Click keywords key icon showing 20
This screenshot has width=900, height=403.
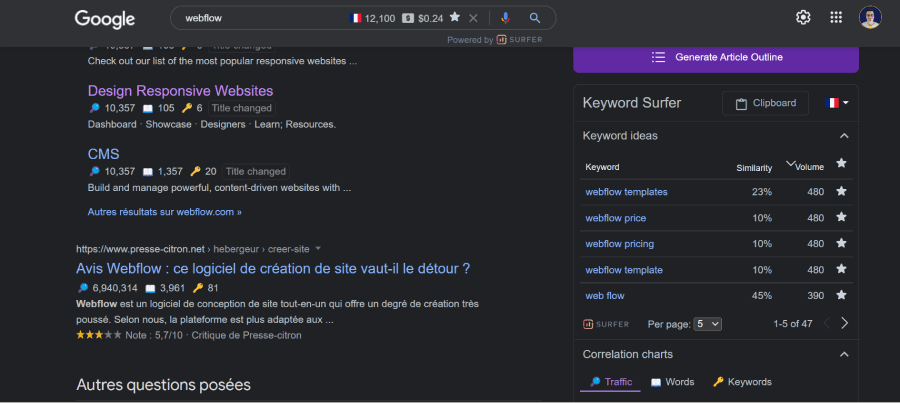196,171
